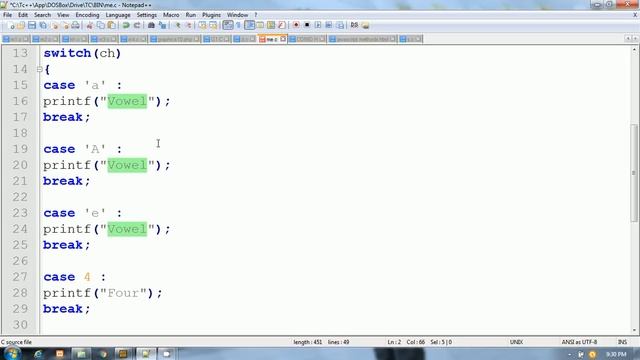640x360 pixels.
Task: Save the recorded macro icon
Action: 340,25
